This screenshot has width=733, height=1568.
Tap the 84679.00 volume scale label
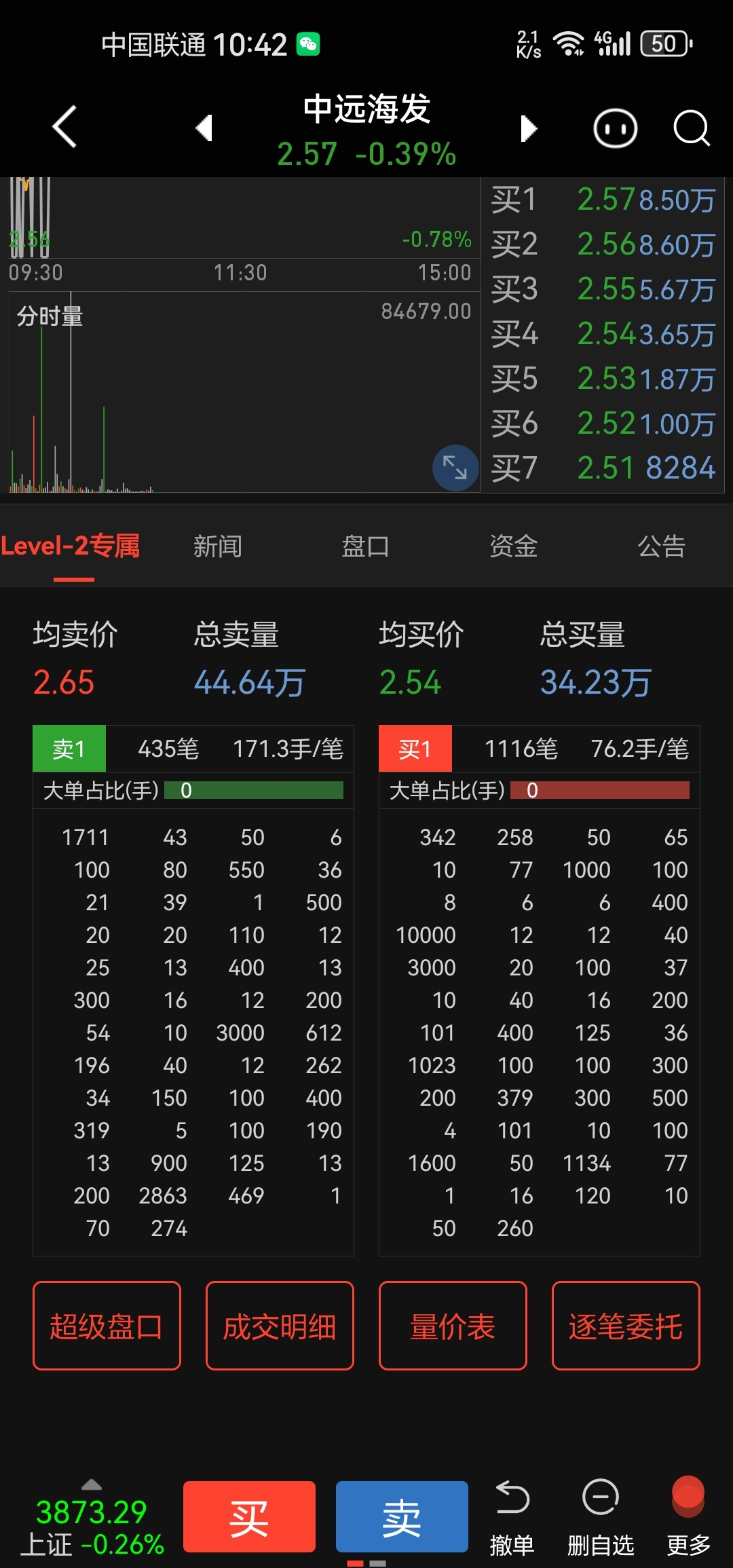click(x=426, y=312)
